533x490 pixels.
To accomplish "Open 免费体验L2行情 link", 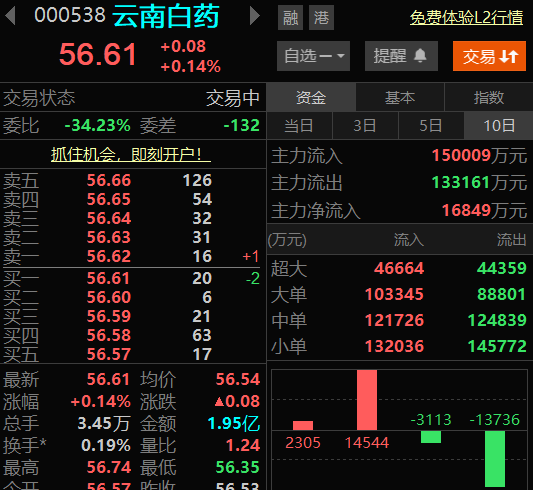I will point(466,18).
